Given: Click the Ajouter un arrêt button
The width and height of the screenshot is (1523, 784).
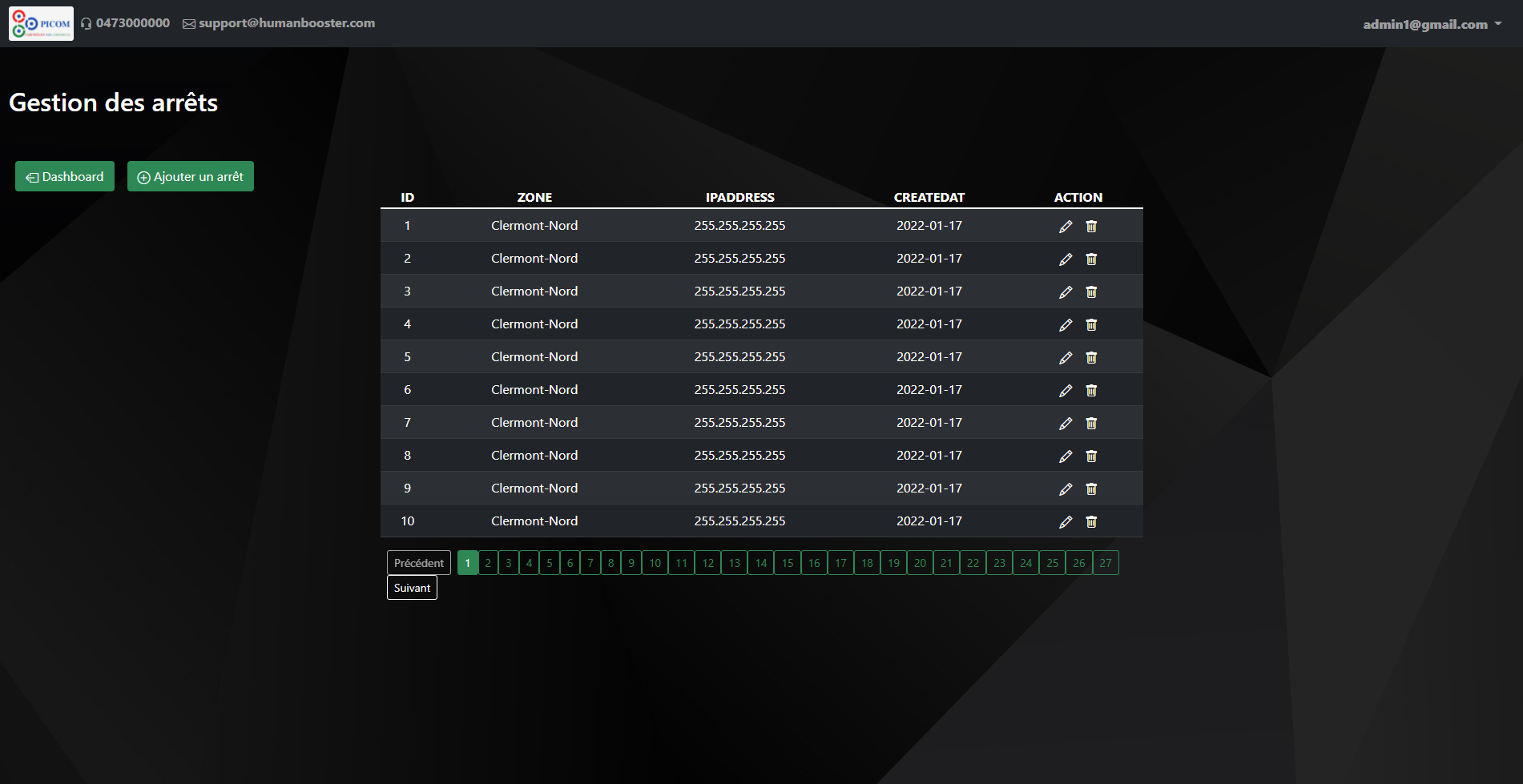Looking at the screenshot, I should coord(191,176).
